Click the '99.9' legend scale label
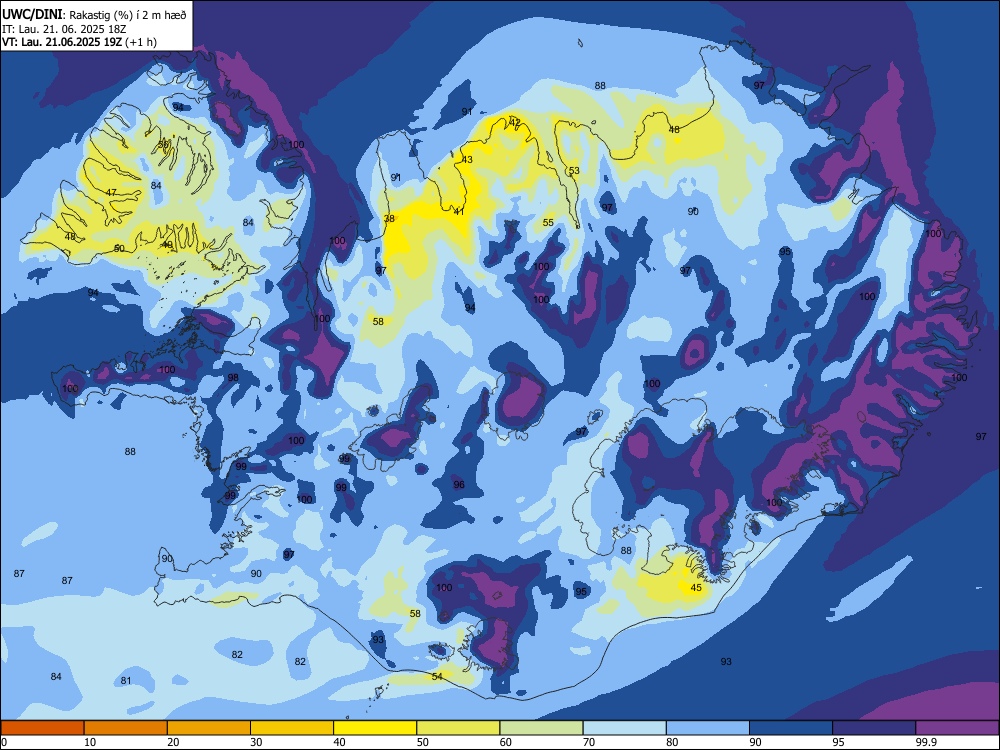Viewport: 1000px width, 750px height. click(x=926, y=742)
